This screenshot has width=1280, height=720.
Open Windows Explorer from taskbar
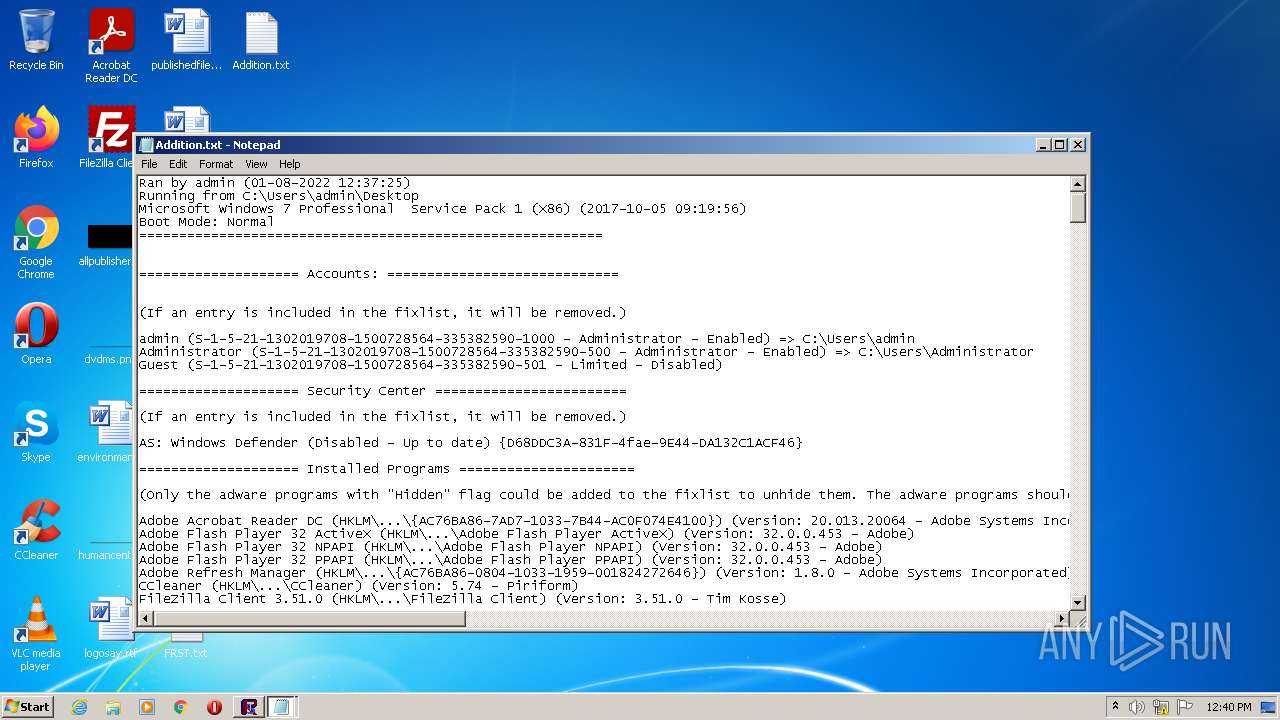pos(113,706)
